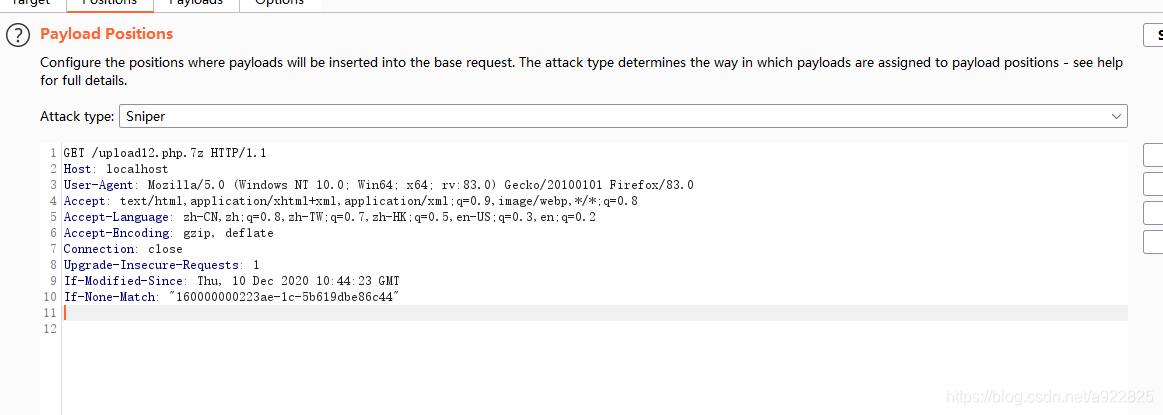Screen dimensions: 1163x415
Task: Click the topmost side button beside the request editor
Action: [x=1154, y=155]
